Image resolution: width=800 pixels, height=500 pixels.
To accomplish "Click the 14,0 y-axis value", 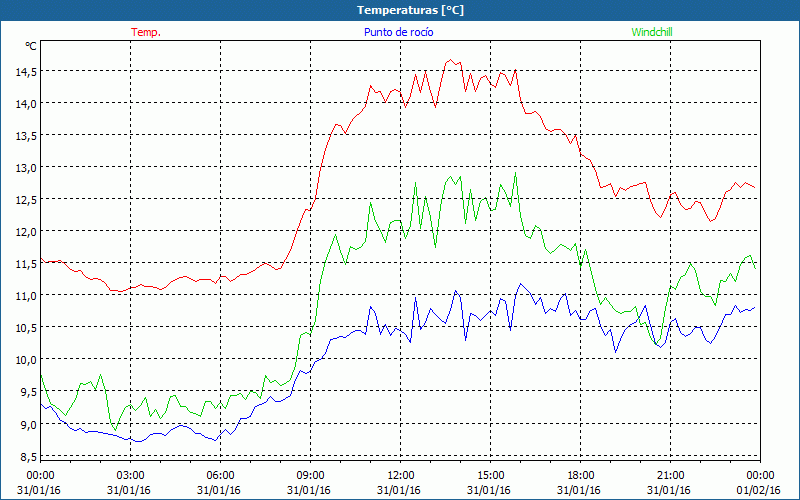I will pos(26,104).
